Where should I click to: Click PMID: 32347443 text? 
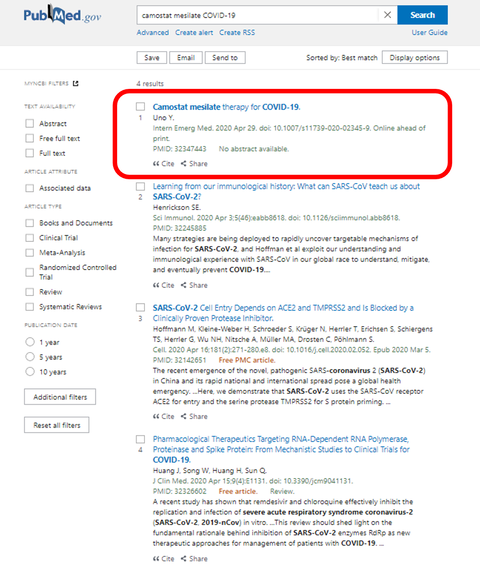179,149
